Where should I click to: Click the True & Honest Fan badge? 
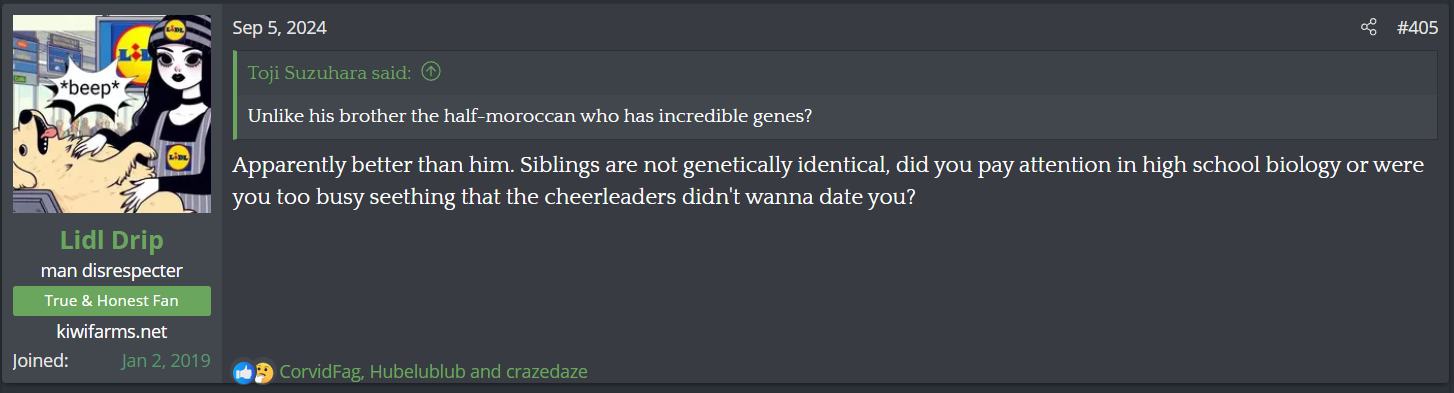coord(112,301)
